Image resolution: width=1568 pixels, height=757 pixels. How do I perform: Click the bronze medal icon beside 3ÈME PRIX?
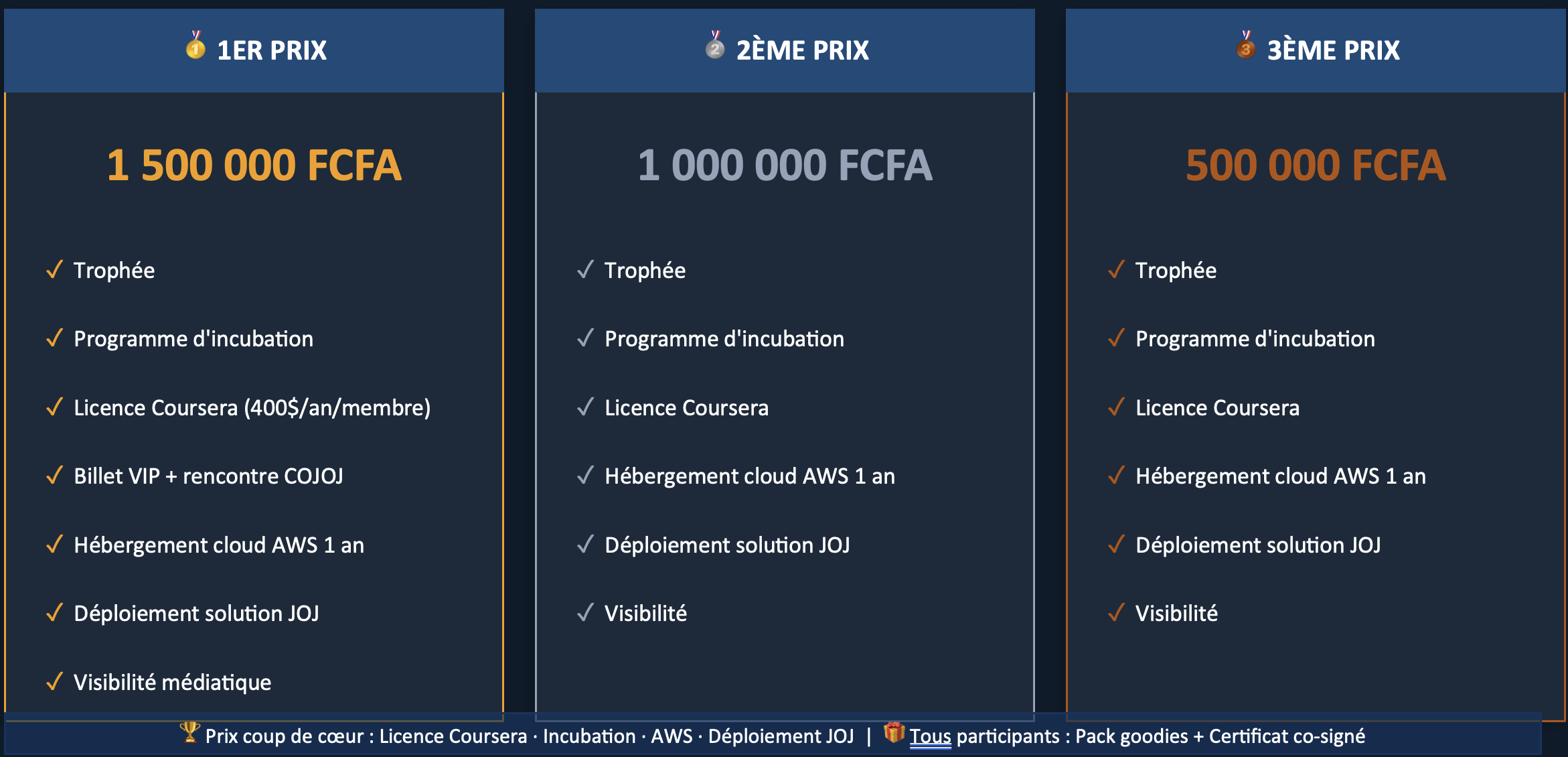(x=1246, y=46)
